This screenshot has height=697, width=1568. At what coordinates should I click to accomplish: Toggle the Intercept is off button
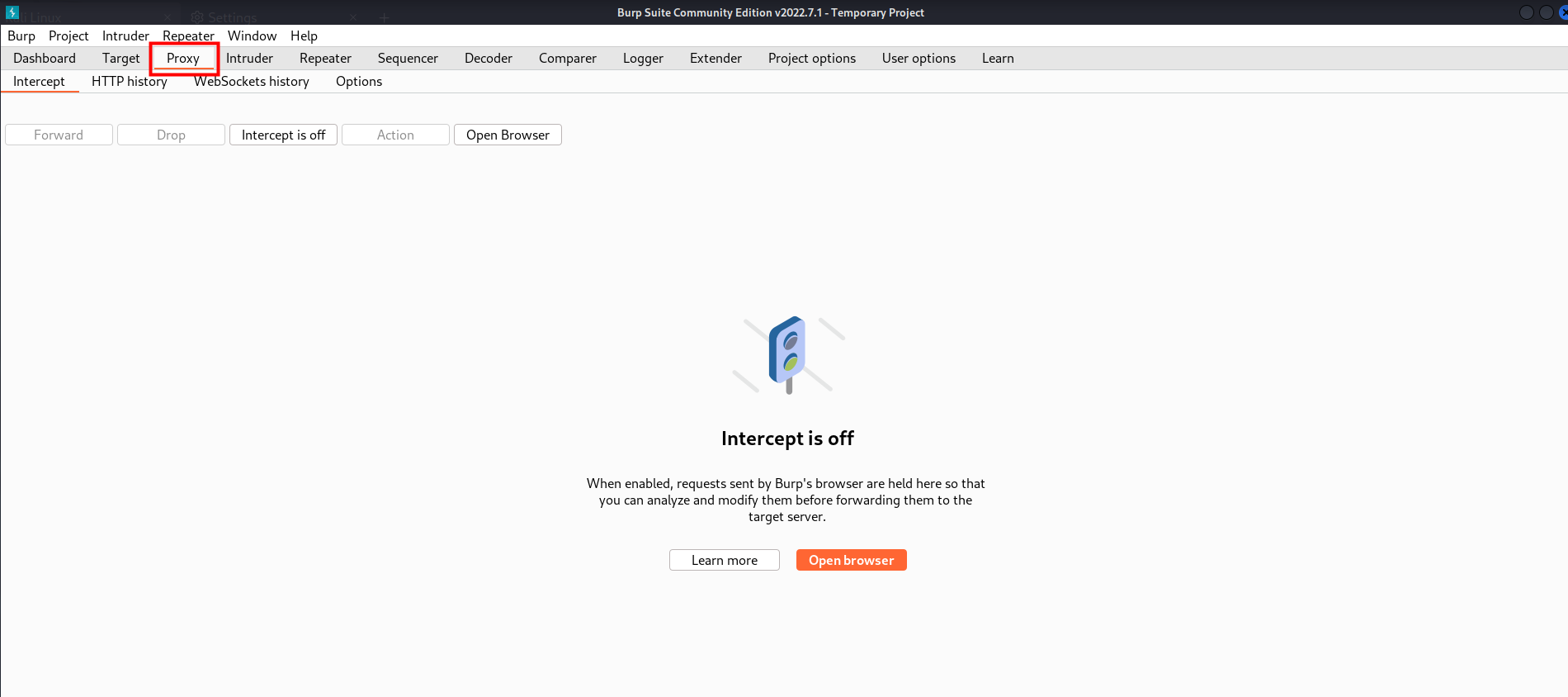(x=283, y=135)
